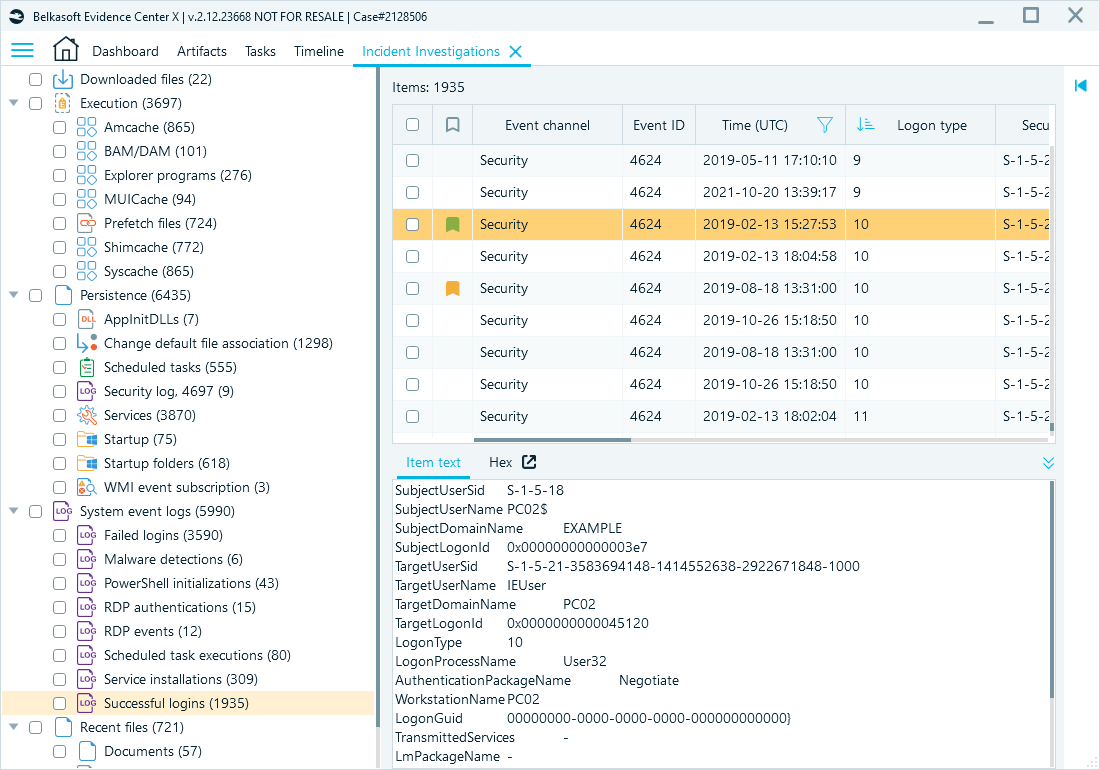The width and height of the screenshot is (1100, 770).
Task: Collapse details pane with double chevron
Action: tap(1048, 463)
